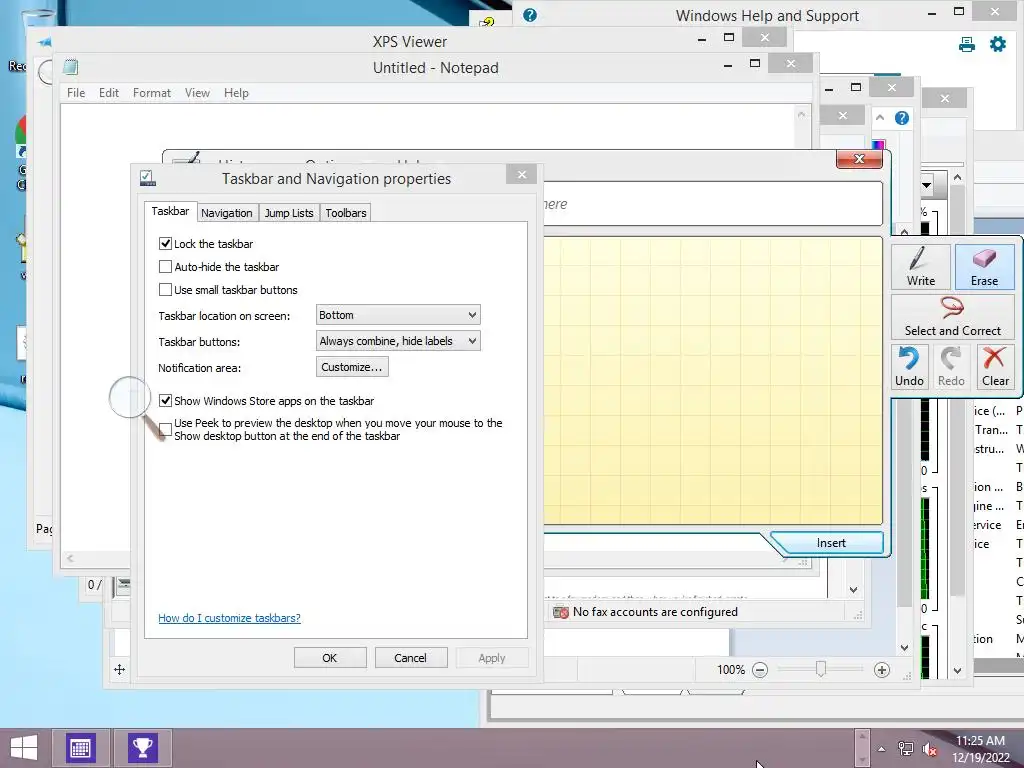Click the yellow math writing grid area
The height and width of the screenshot is (768, 1024).
pos(712,380)
